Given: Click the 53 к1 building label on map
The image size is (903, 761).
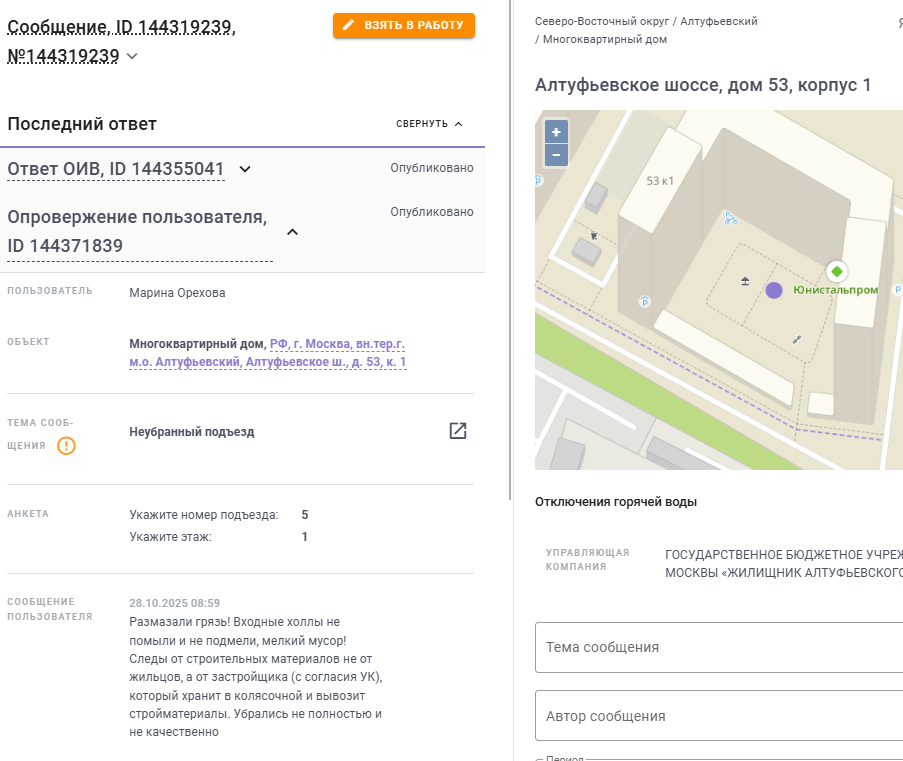Looking at the screenshot, I should point(661,181).
